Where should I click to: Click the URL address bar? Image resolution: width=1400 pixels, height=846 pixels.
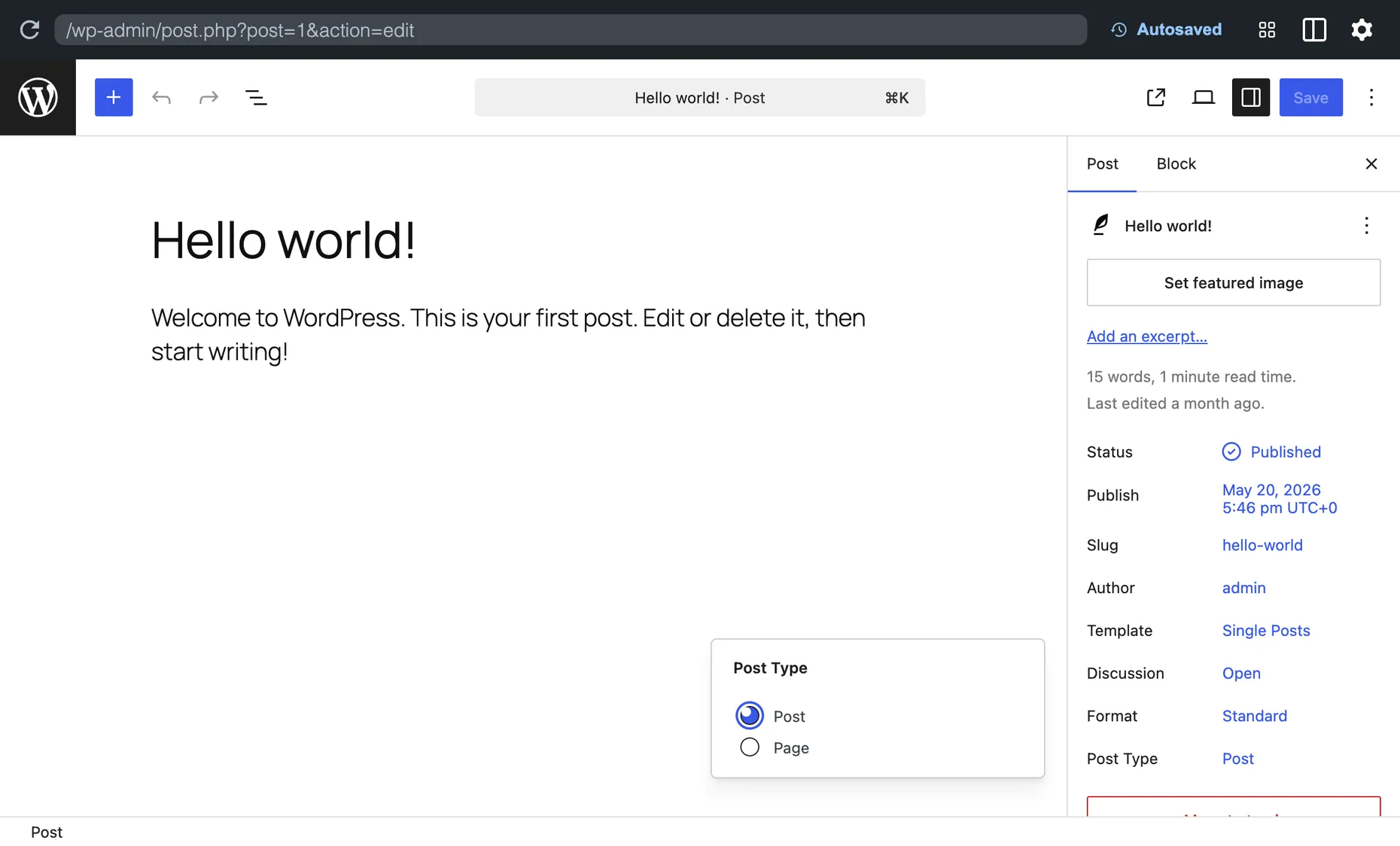pos(571,29)
